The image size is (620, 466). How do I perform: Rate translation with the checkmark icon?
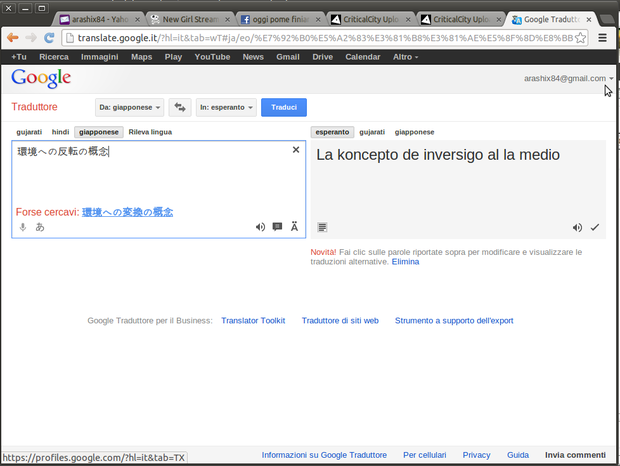[x=595, y=227]
